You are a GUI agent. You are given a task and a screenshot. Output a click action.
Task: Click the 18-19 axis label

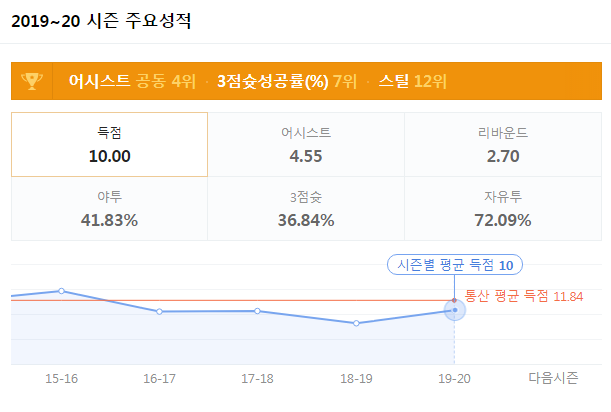click(x=356, y=378)
